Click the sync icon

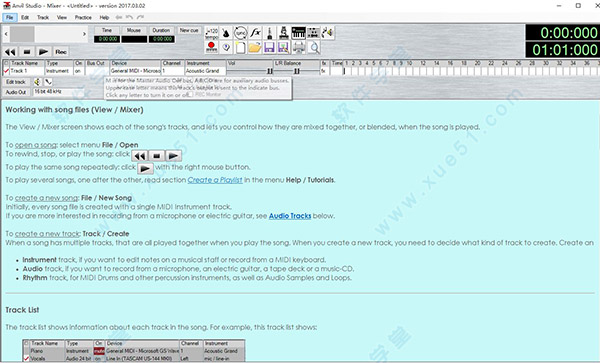pos(240,33)
